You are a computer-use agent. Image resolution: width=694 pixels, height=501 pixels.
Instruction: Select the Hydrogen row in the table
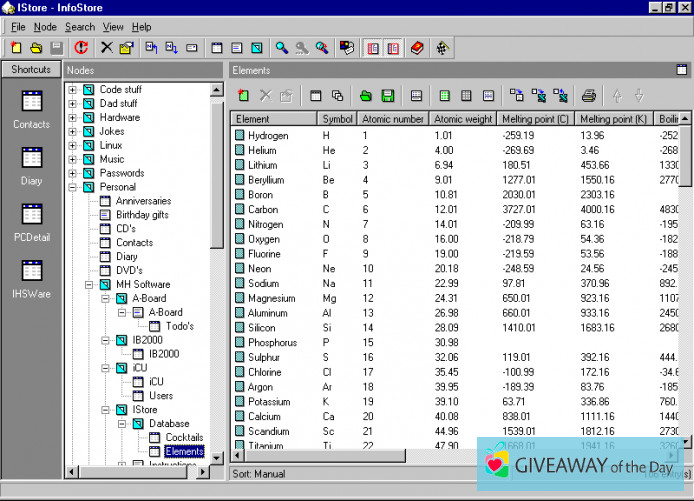tap(268, 135)
